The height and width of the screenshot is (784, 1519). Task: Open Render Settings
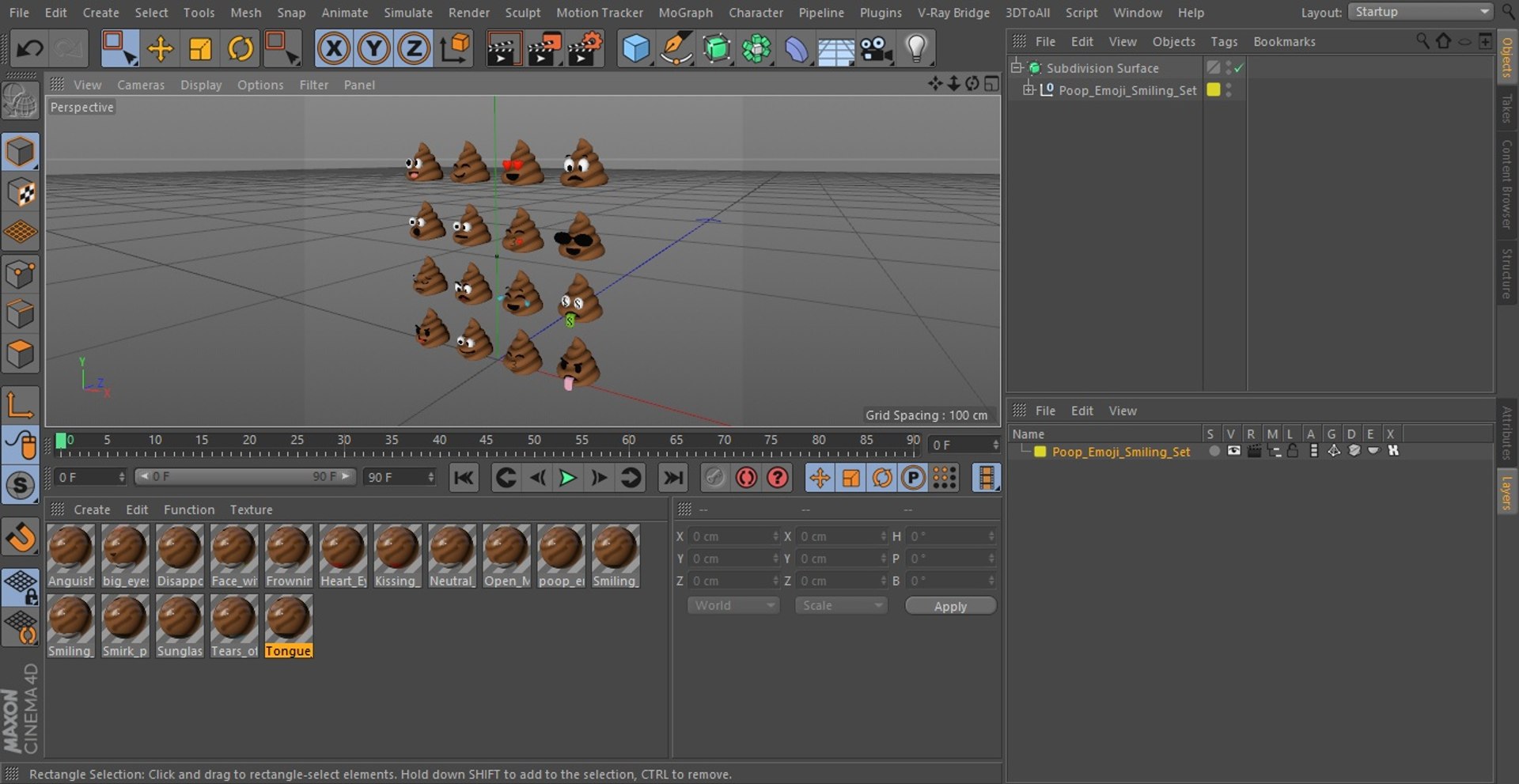585,49
